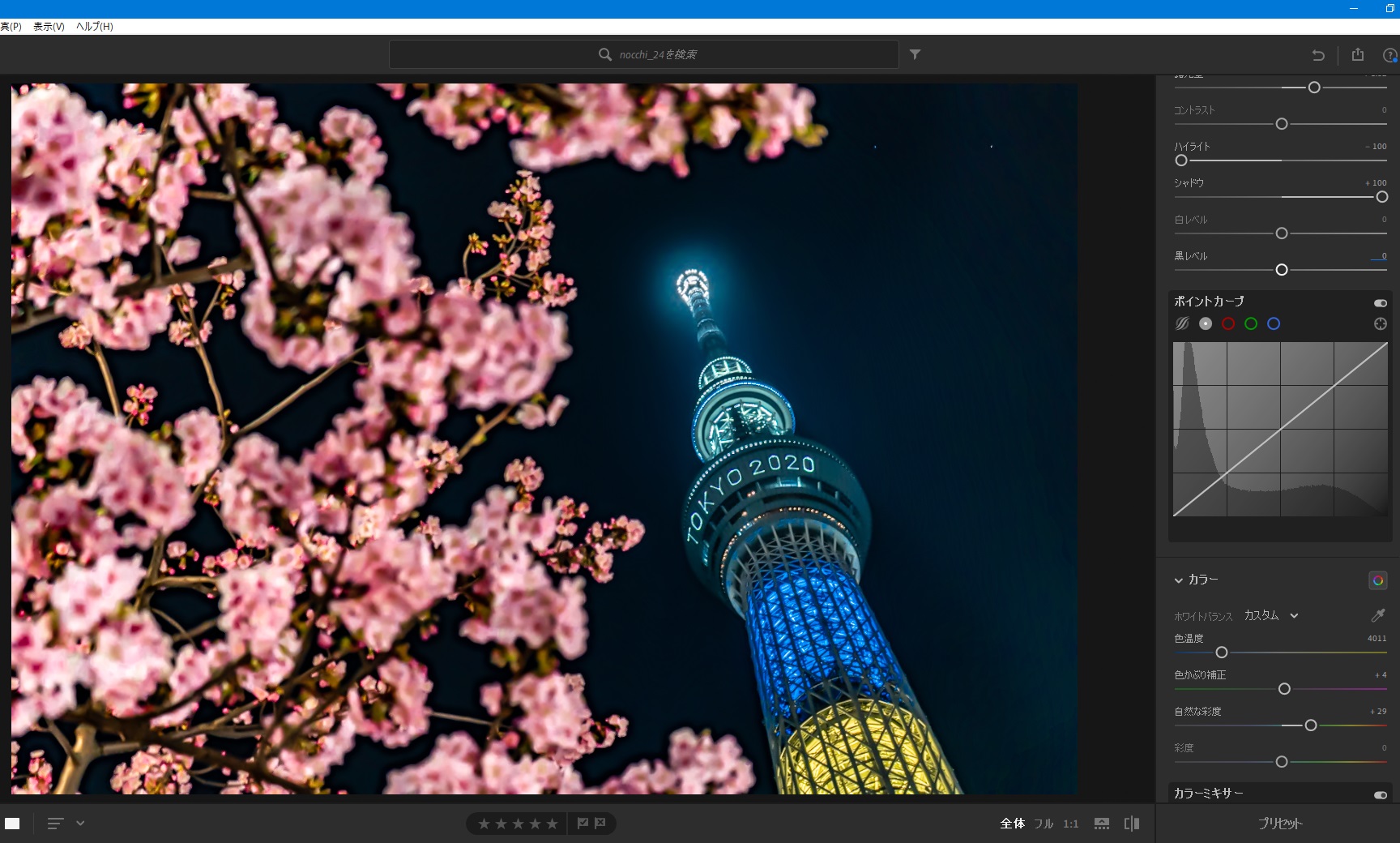The image size is (1400, 843).
Task: Select the green curve channel
Action: click(x=1251, y=323)
